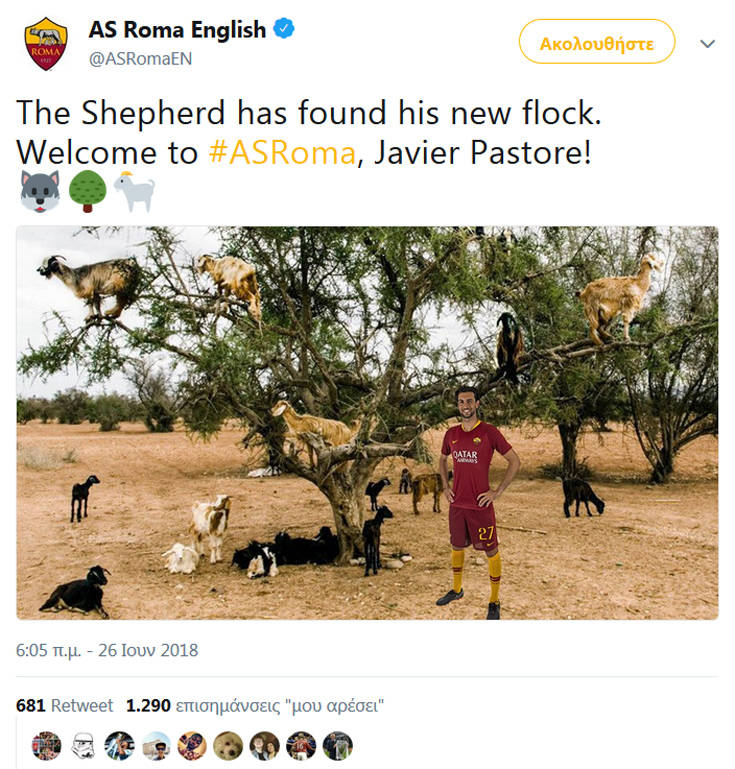Open the tweet options chevron menu

(708, 44)
